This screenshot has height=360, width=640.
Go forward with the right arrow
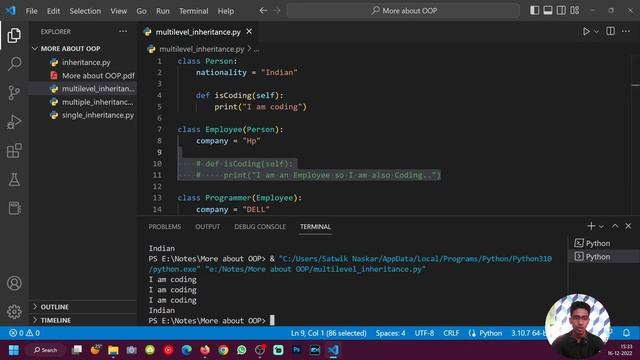277,11
